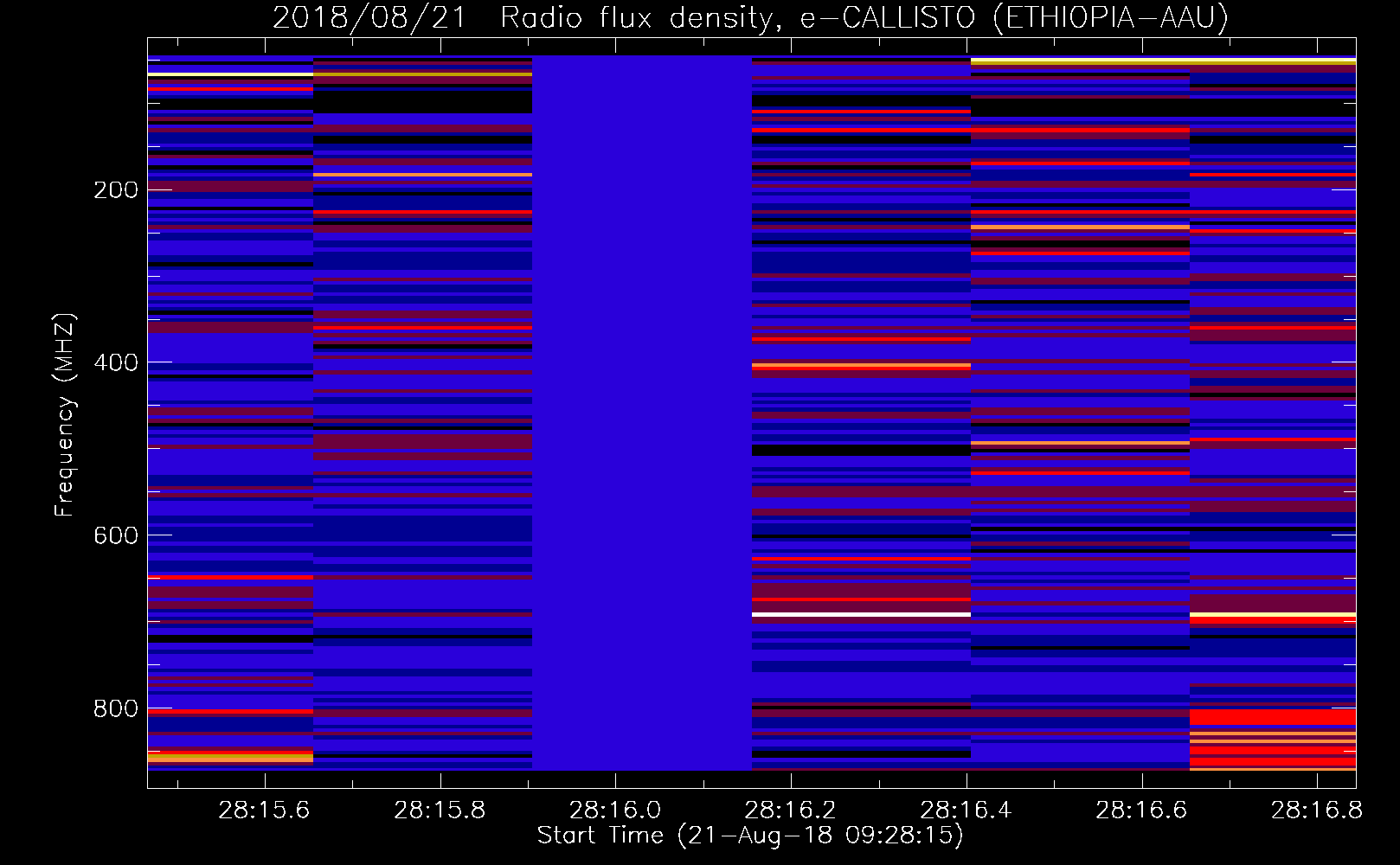Click the 'Frequency (MHZ)' axis label
Image resolution: width=1400 pixels, height=865 pixels.
click(65, 414)
